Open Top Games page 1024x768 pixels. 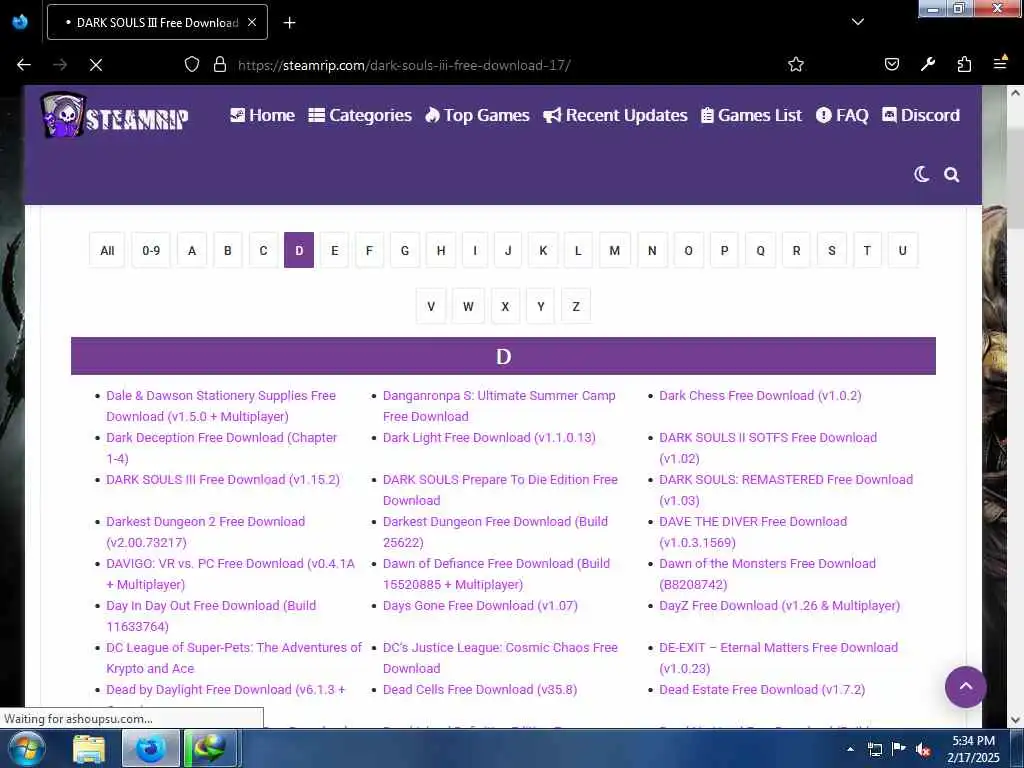coord(477,116)
